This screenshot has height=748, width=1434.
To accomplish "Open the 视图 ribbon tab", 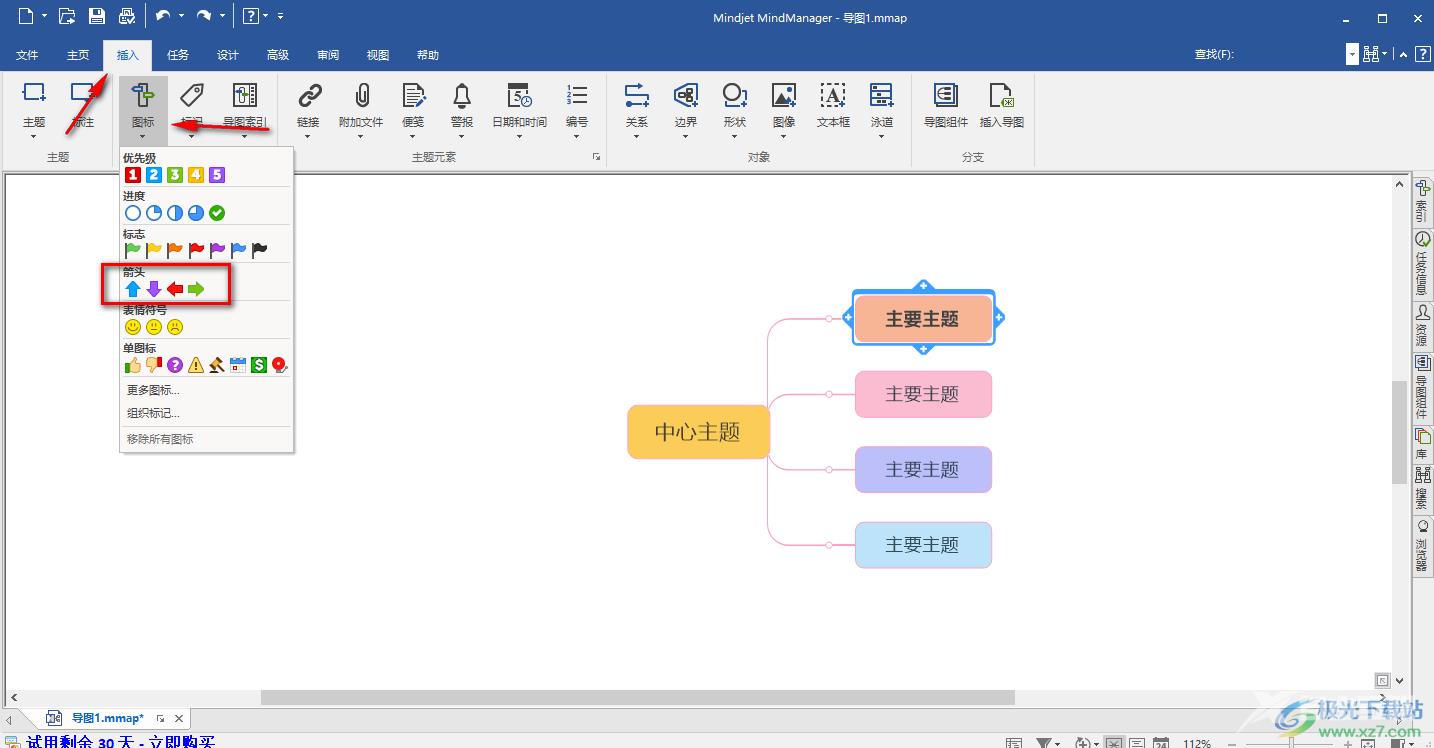I will (378, 55).
